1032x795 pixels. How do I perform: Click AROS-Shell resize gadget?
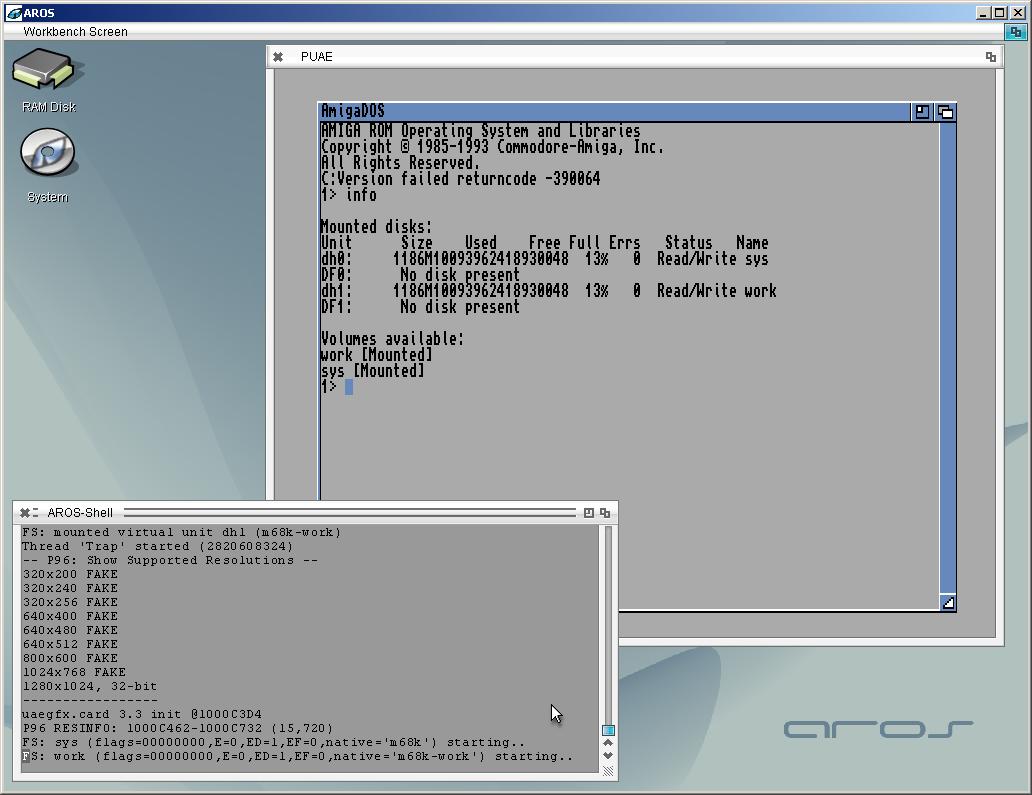click(608, 771)
